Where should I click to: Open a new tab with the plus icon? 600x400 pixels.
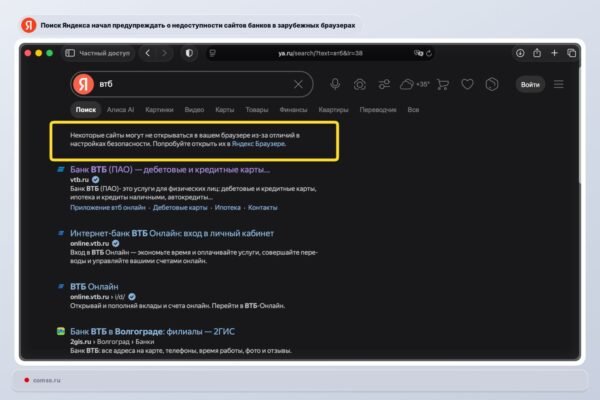click(554, 53)
